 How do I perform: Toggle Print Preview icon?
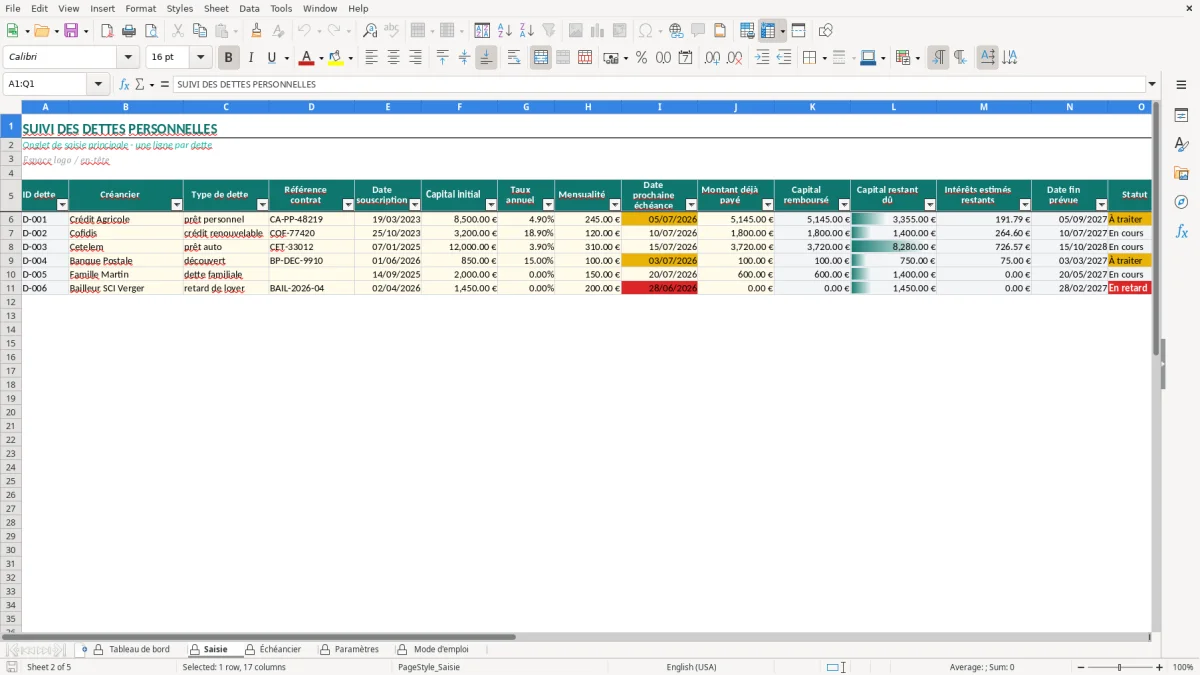[x=151, y=31]
